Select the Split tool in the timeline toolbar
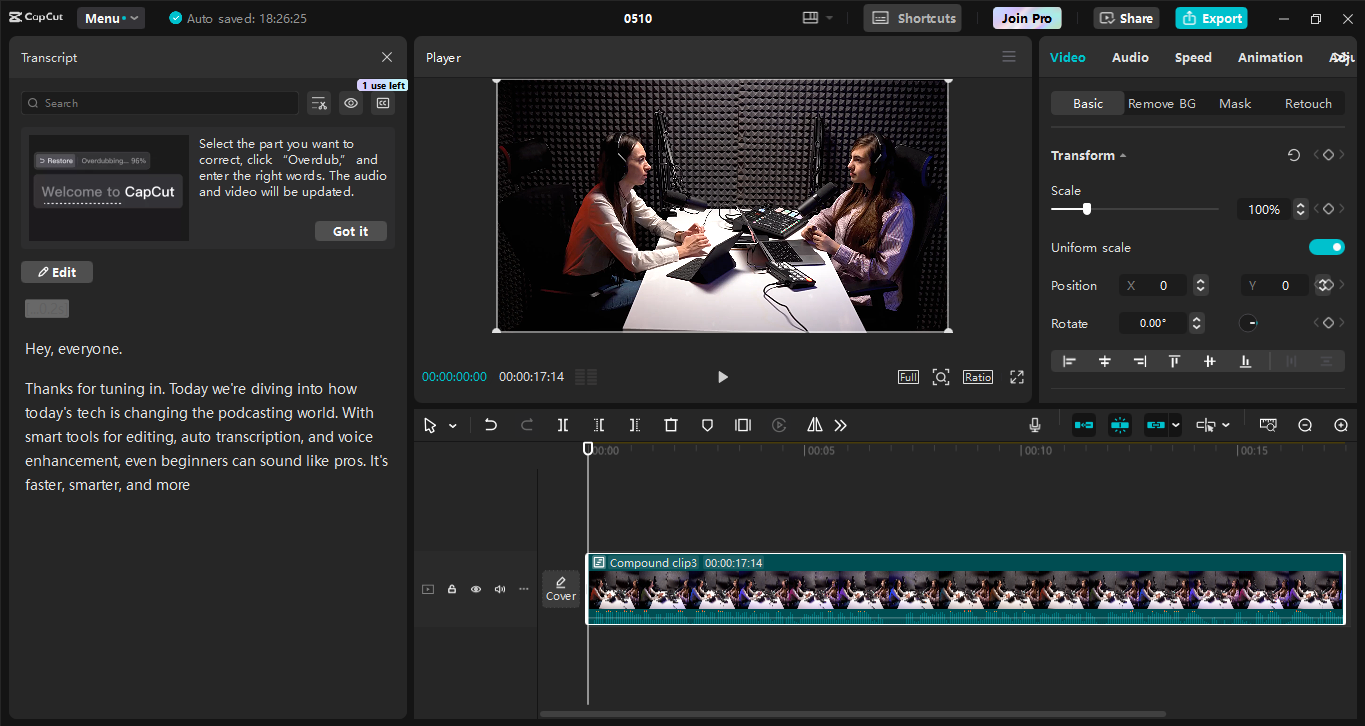The height and width of the screenshot is (726, 1365). pyautogui.click(x=563, y=424)
